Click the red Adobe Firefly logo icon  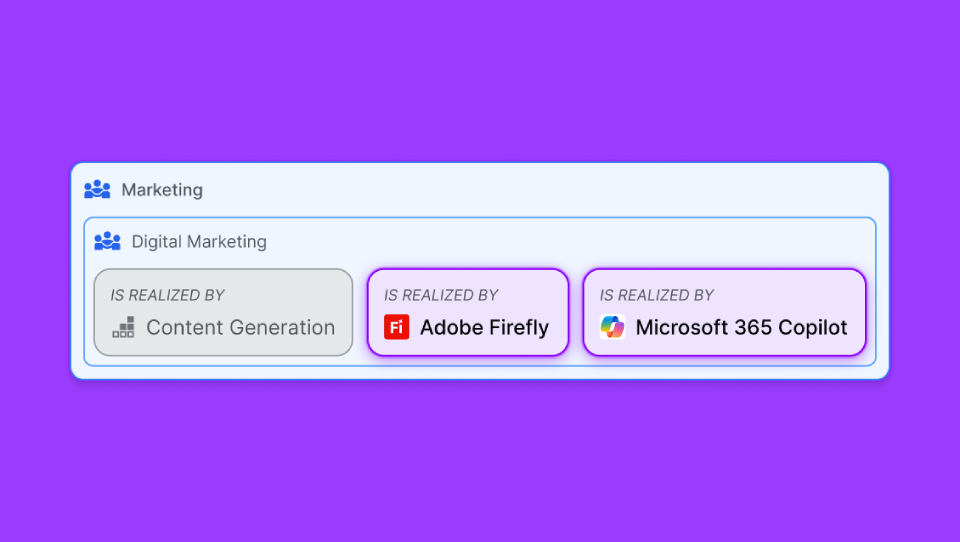click(x=396, y=327)
